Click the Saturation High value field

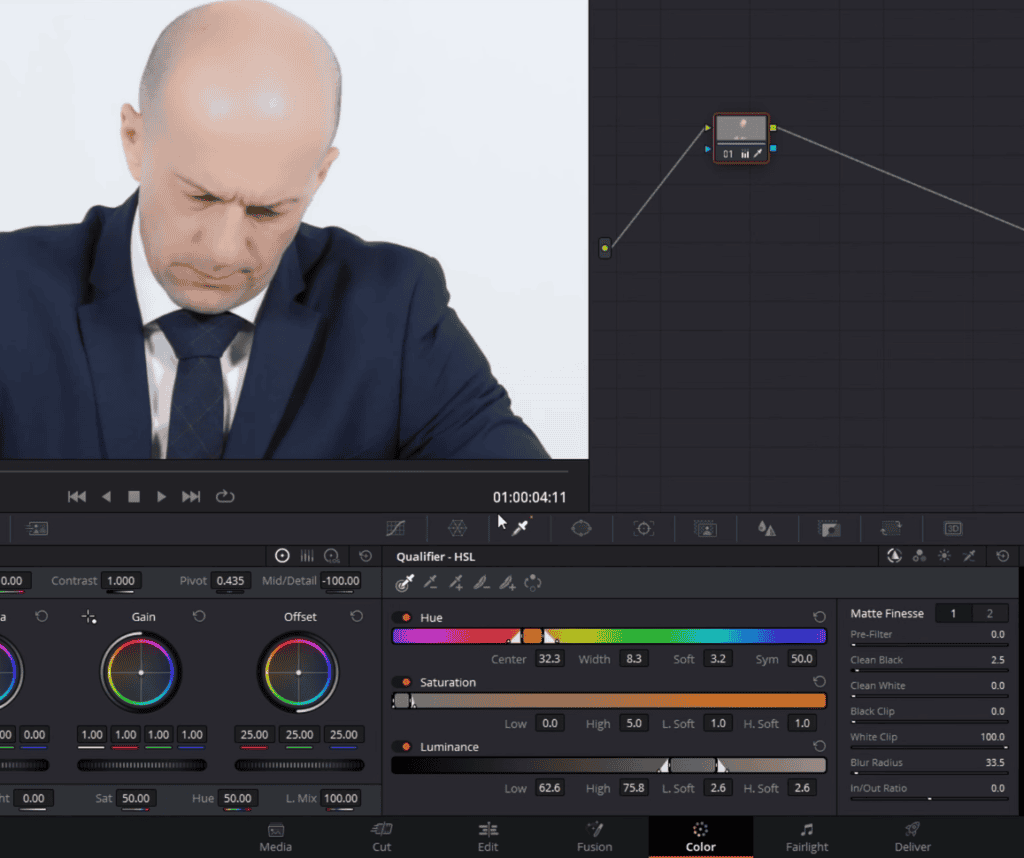(634, 723)
